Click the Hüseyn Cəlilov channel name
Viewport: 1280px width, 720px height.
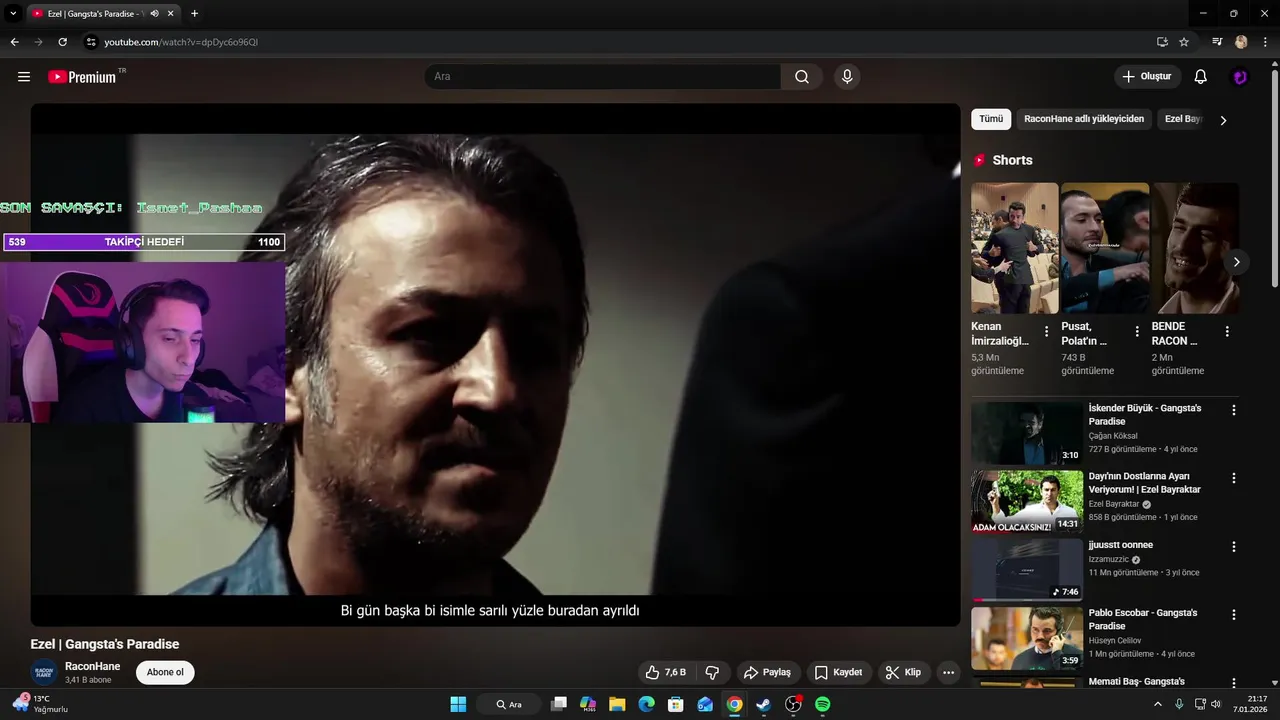point(1115,640)
